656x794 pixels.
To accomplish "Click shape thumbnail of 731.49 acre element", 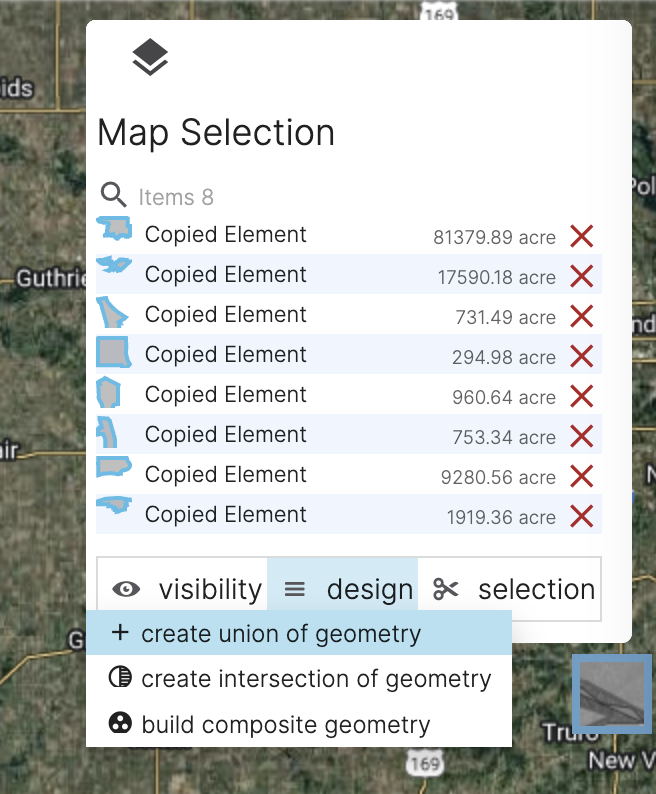I will point(112,312).
